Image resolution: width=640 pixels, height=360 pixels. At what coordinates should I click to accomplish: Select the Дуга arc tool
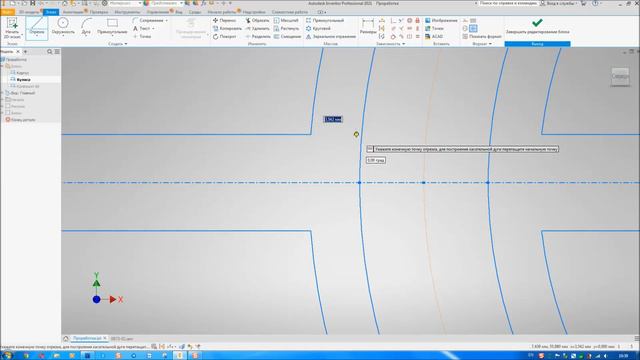(x=86, y=27)
